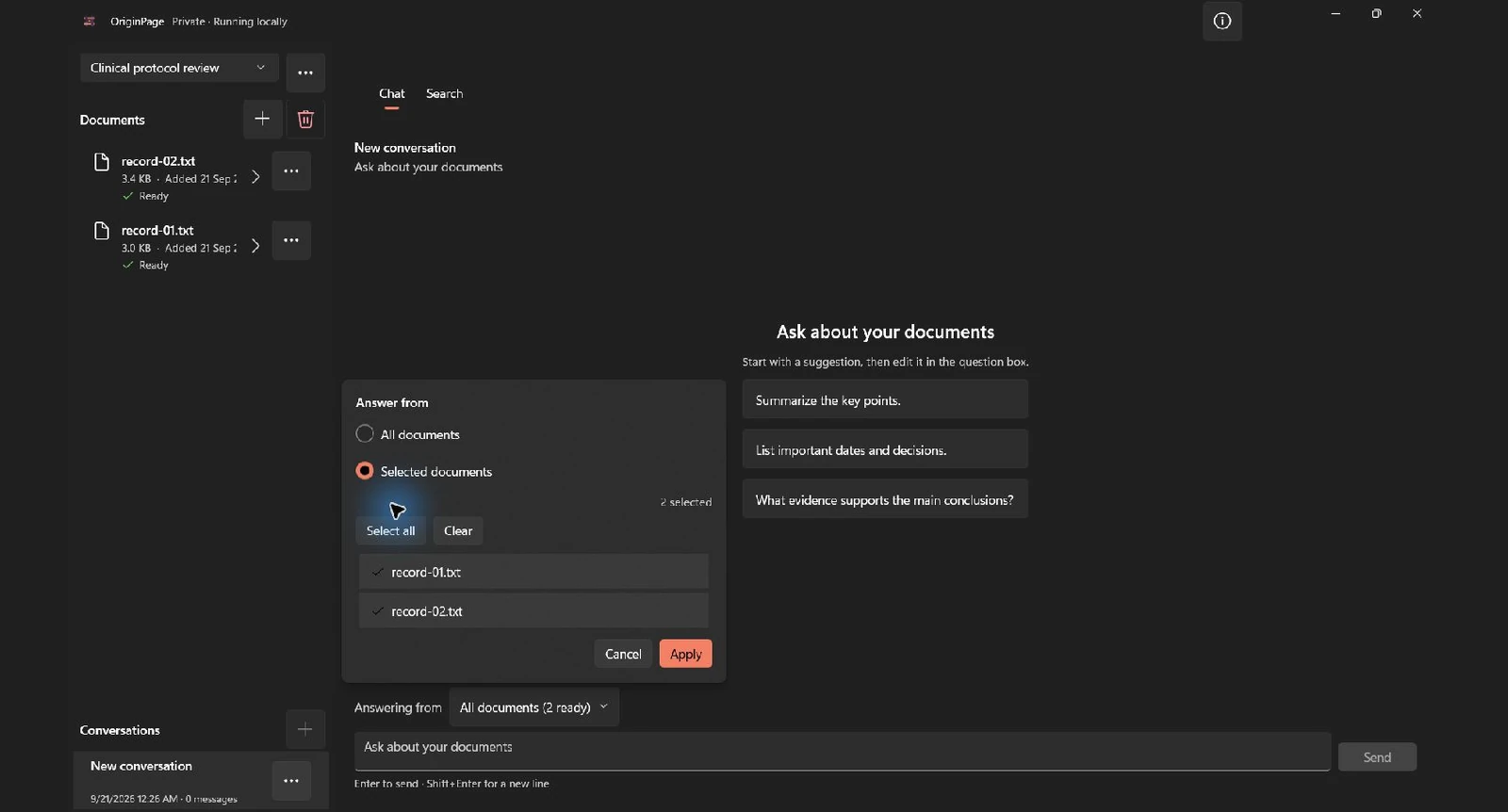
Task: Open more options for New conversation entry
Action: click(x=291, y=781)
